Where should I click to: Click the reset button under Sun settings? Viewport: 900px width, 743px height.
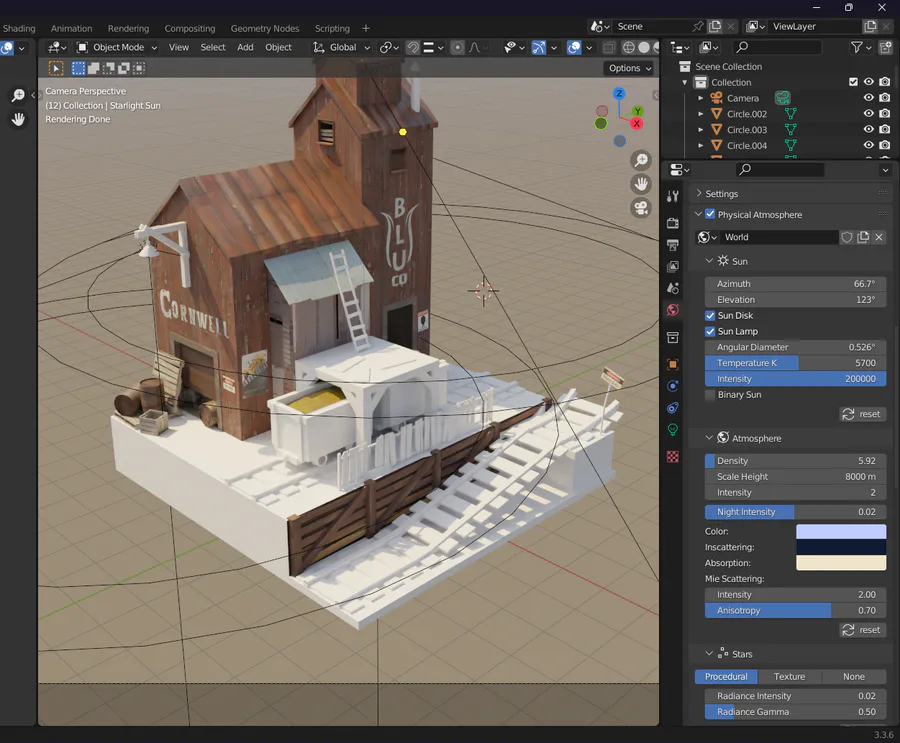[x=862, y=414]
